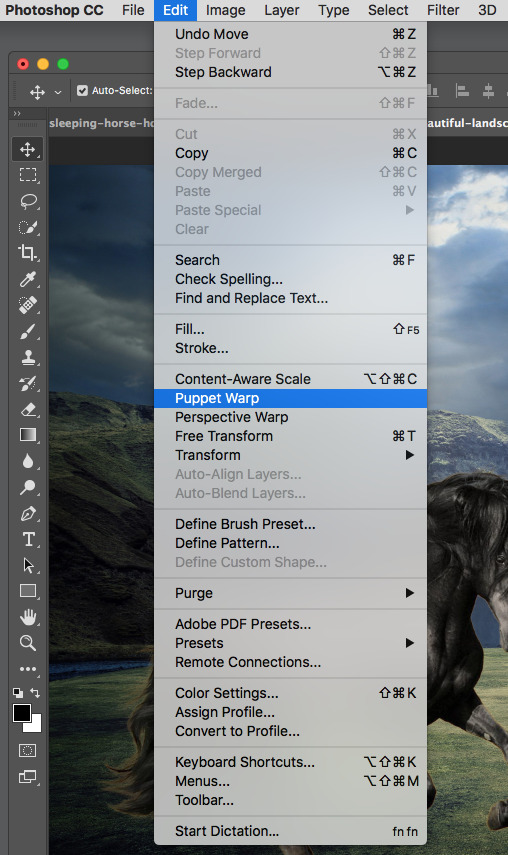Swap foreground and background colors

coord(35,693)
